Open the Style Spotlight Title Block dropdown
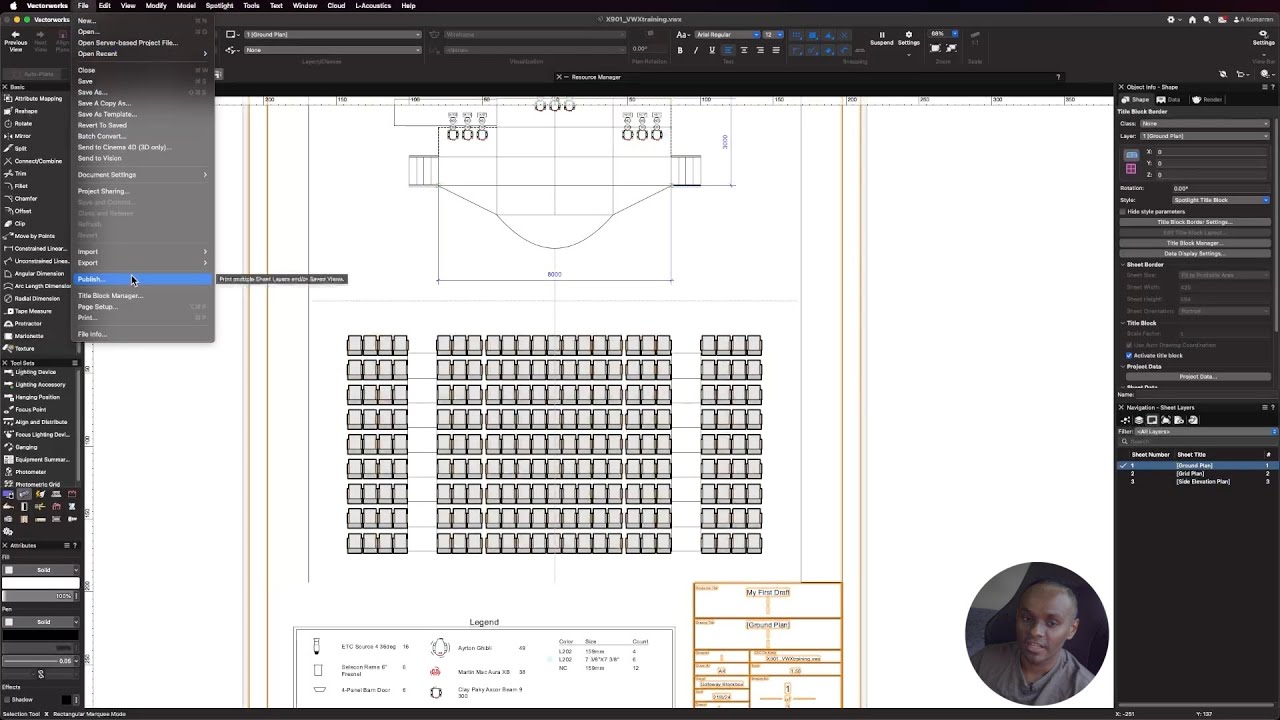This screenshot has width=1280, height=720. point(1220,200)
